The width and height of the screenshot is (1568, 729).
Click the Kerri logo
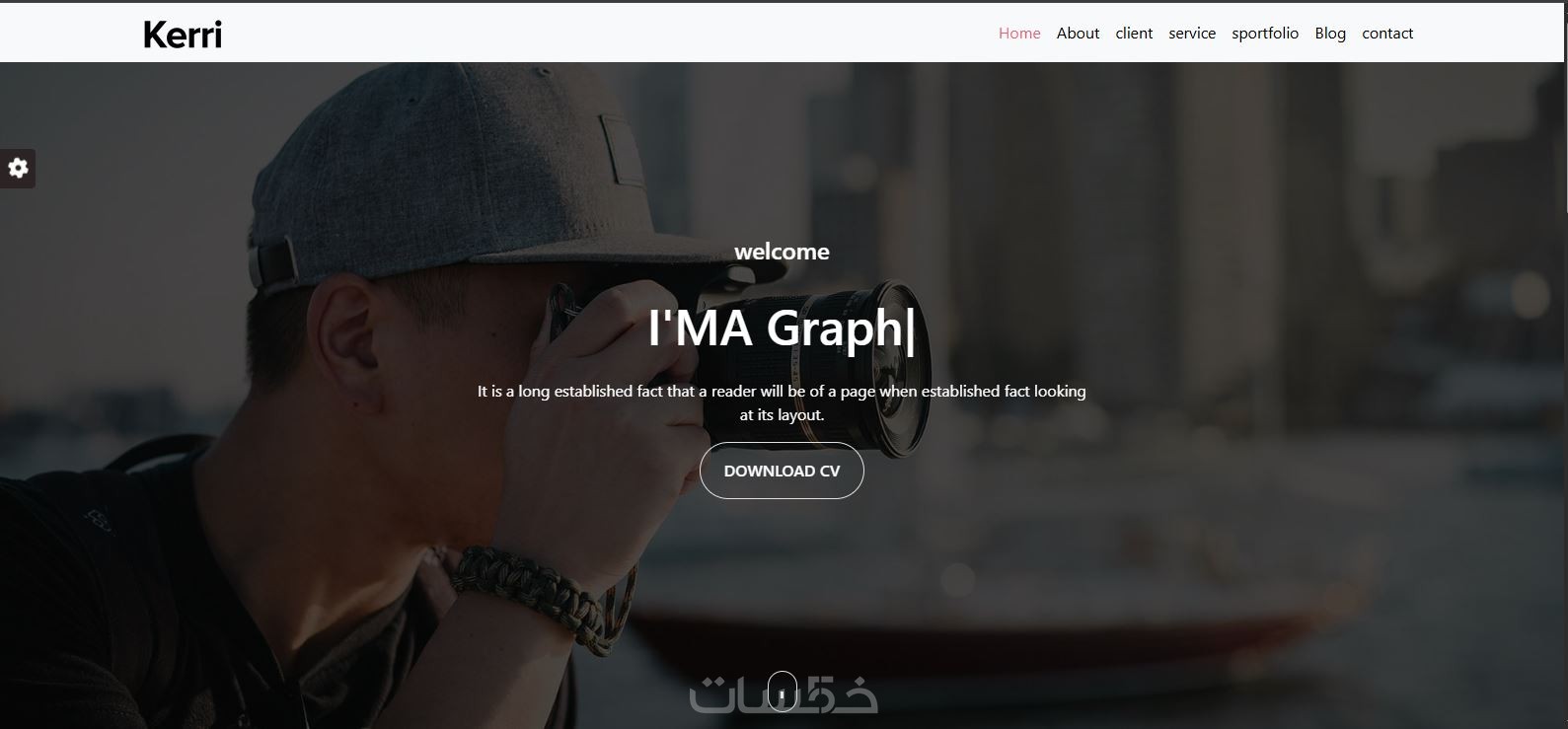(183, 35)
